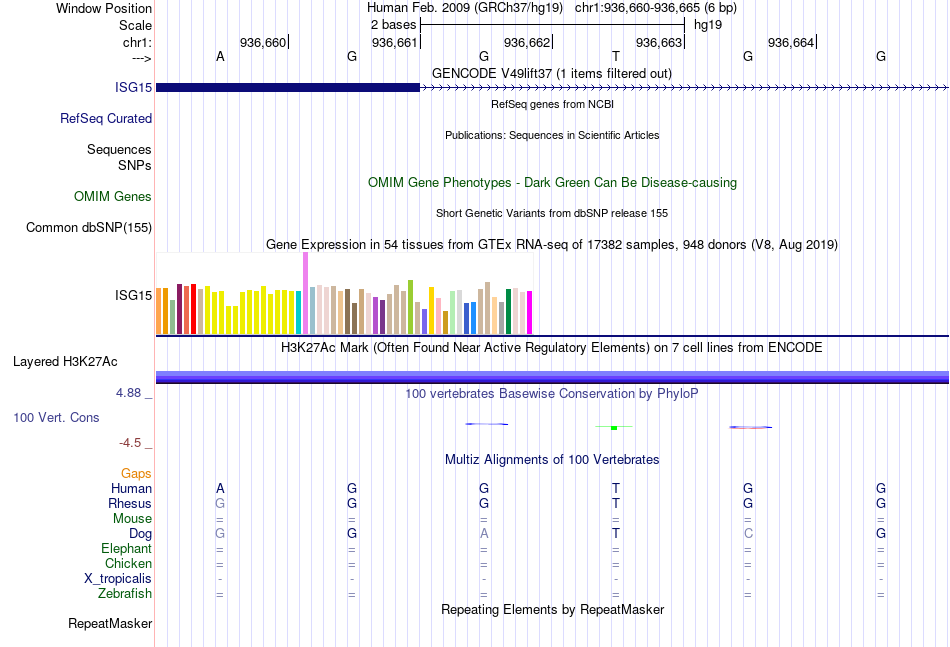Click the RefSeq genes from NCBI title
950x647 pixels.
click(x=552, y=104)
